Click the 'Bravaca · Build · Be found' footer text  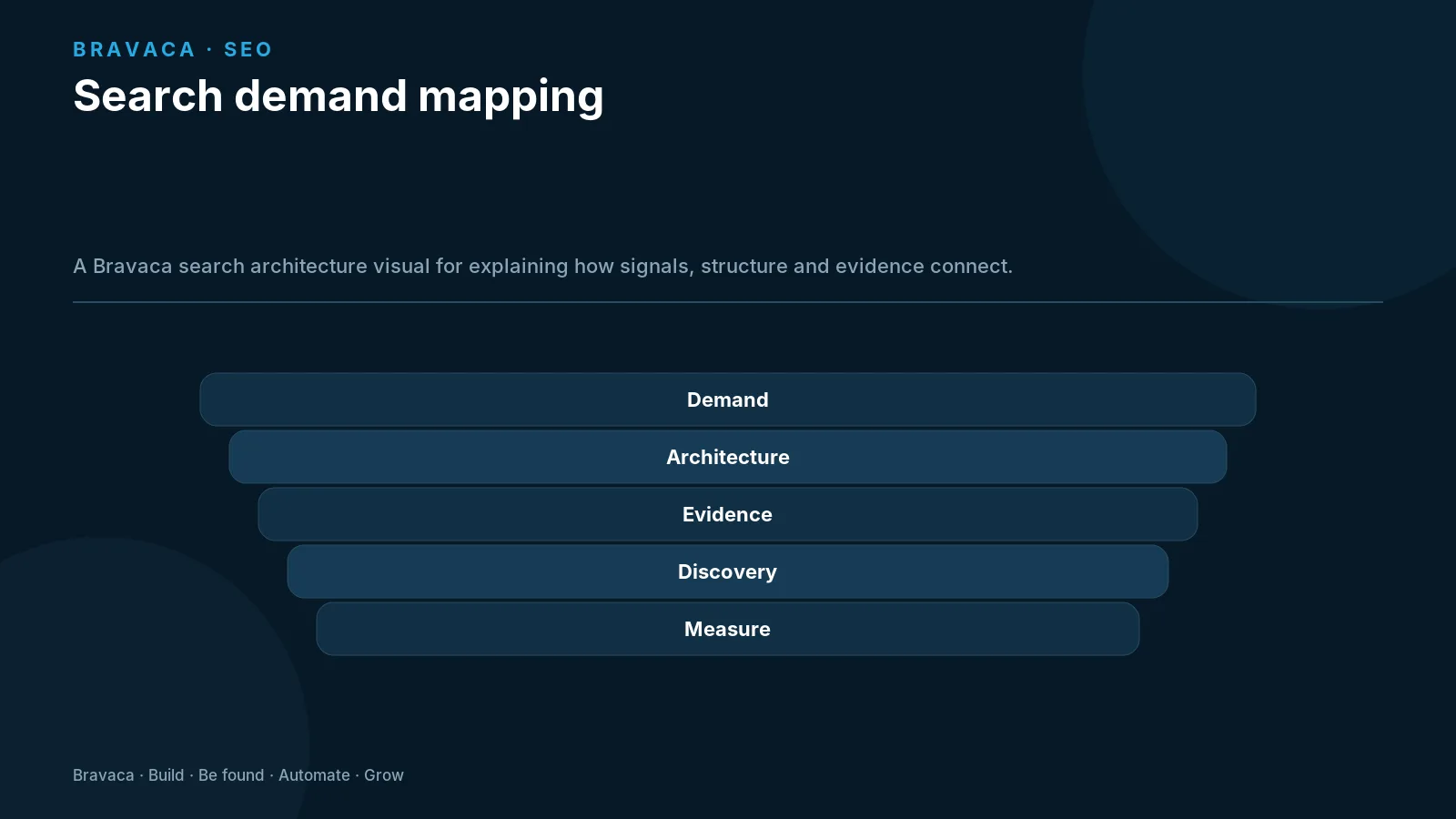[x=238, y=775]
